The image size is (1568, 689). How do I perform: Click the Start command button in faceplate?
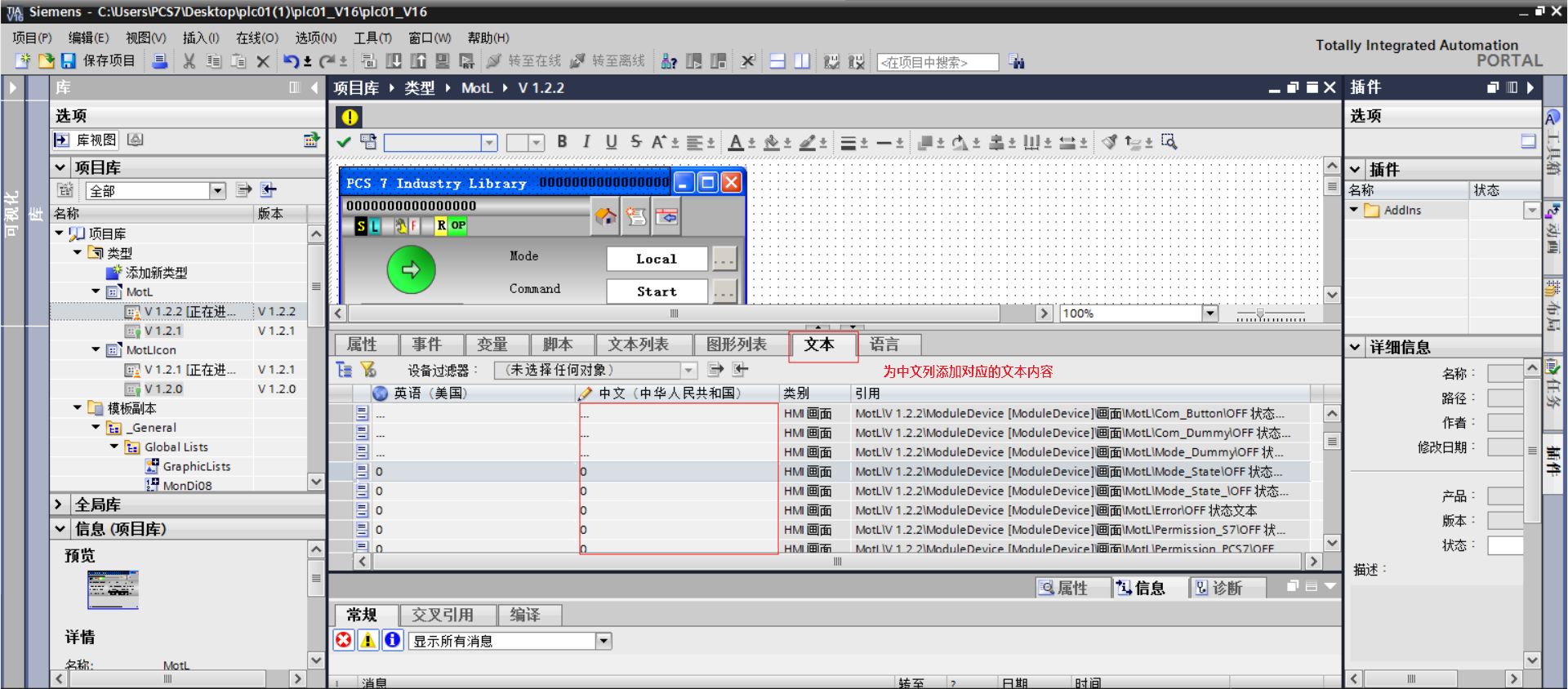(x=657, y=291)
